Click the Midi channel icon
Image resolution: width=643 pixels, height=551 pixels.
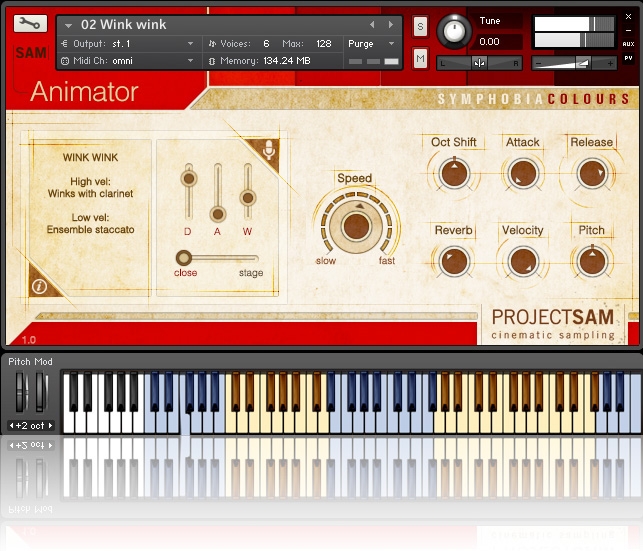point(65,61)
